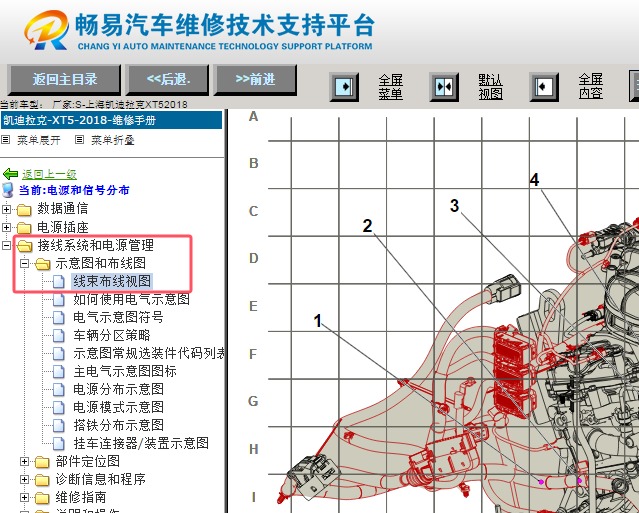Click the 示意图和布线图 folder icon

click(42, 264)
